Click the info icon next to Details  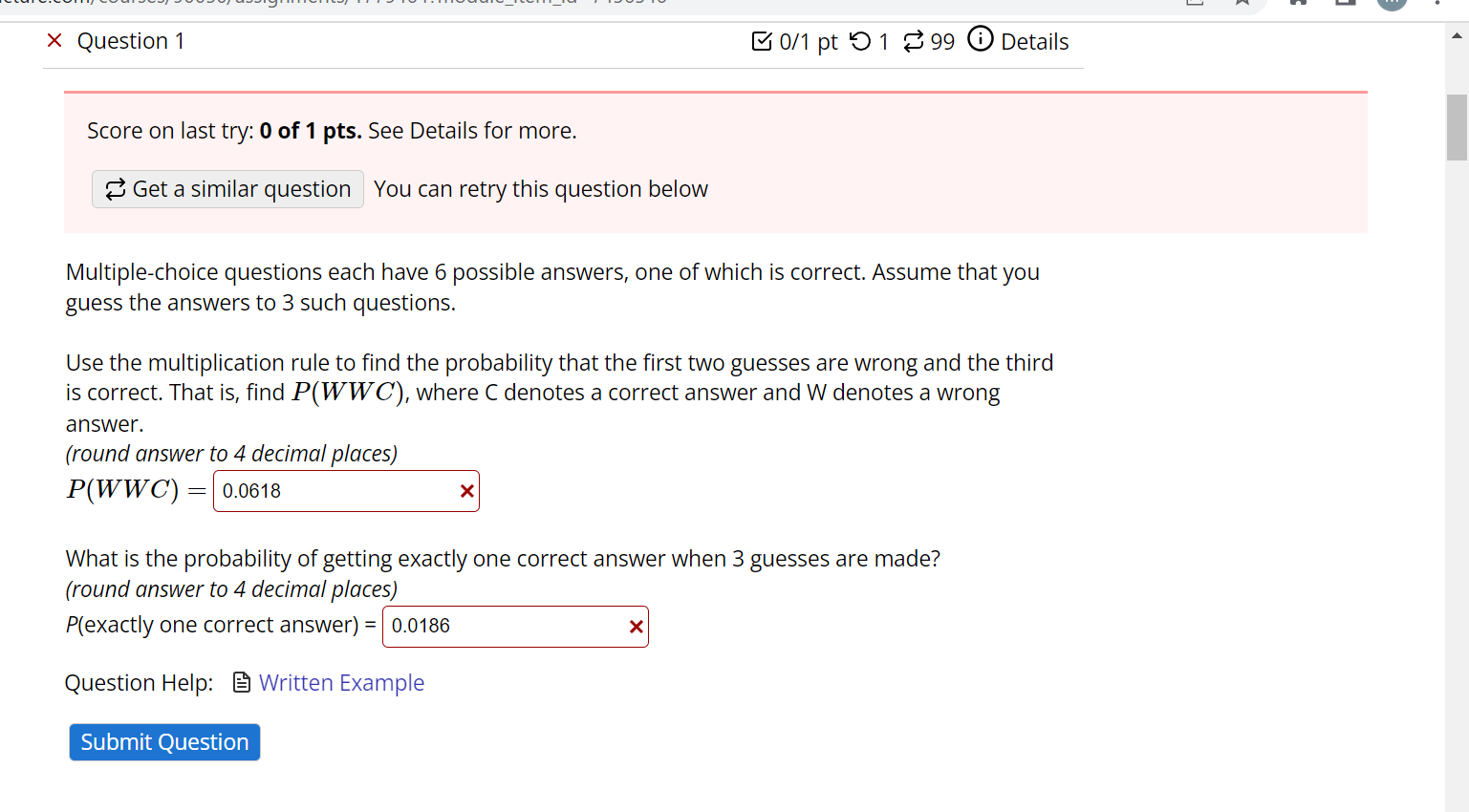[981, 40]
